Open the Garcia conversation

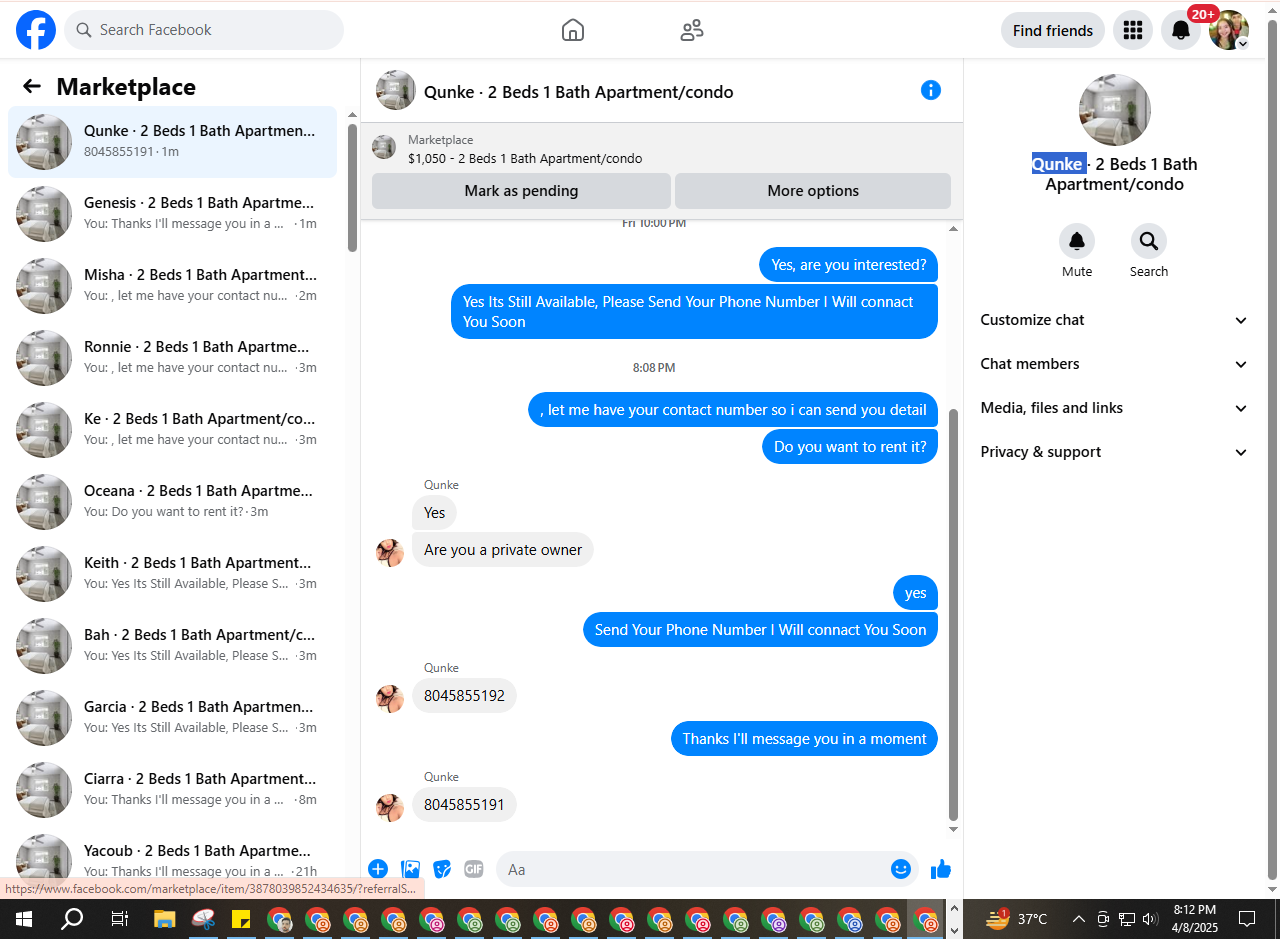pyautogui.click(x=172, y=718)
